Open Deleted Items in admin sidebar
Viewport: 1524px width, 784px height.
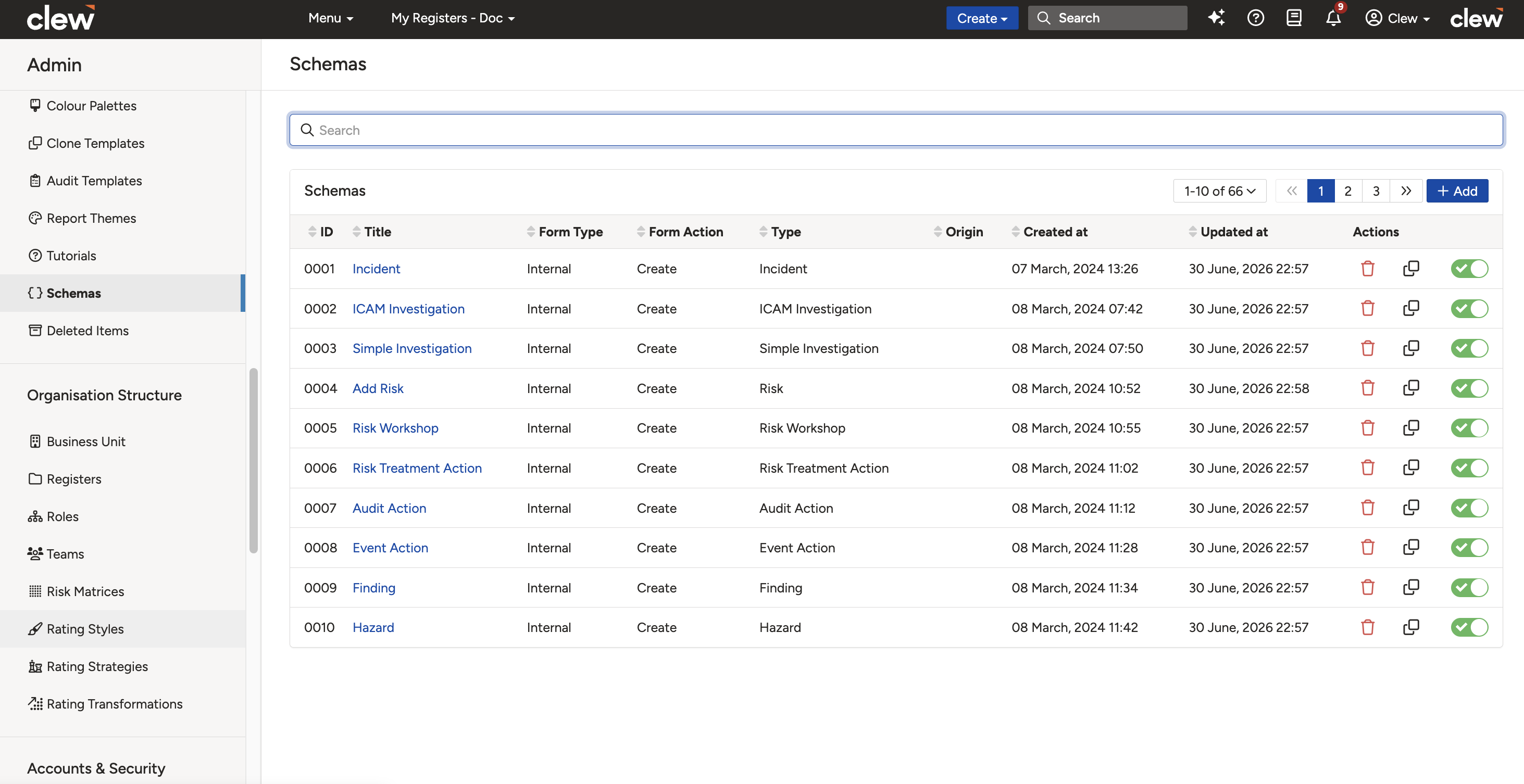tap(122, 331)
